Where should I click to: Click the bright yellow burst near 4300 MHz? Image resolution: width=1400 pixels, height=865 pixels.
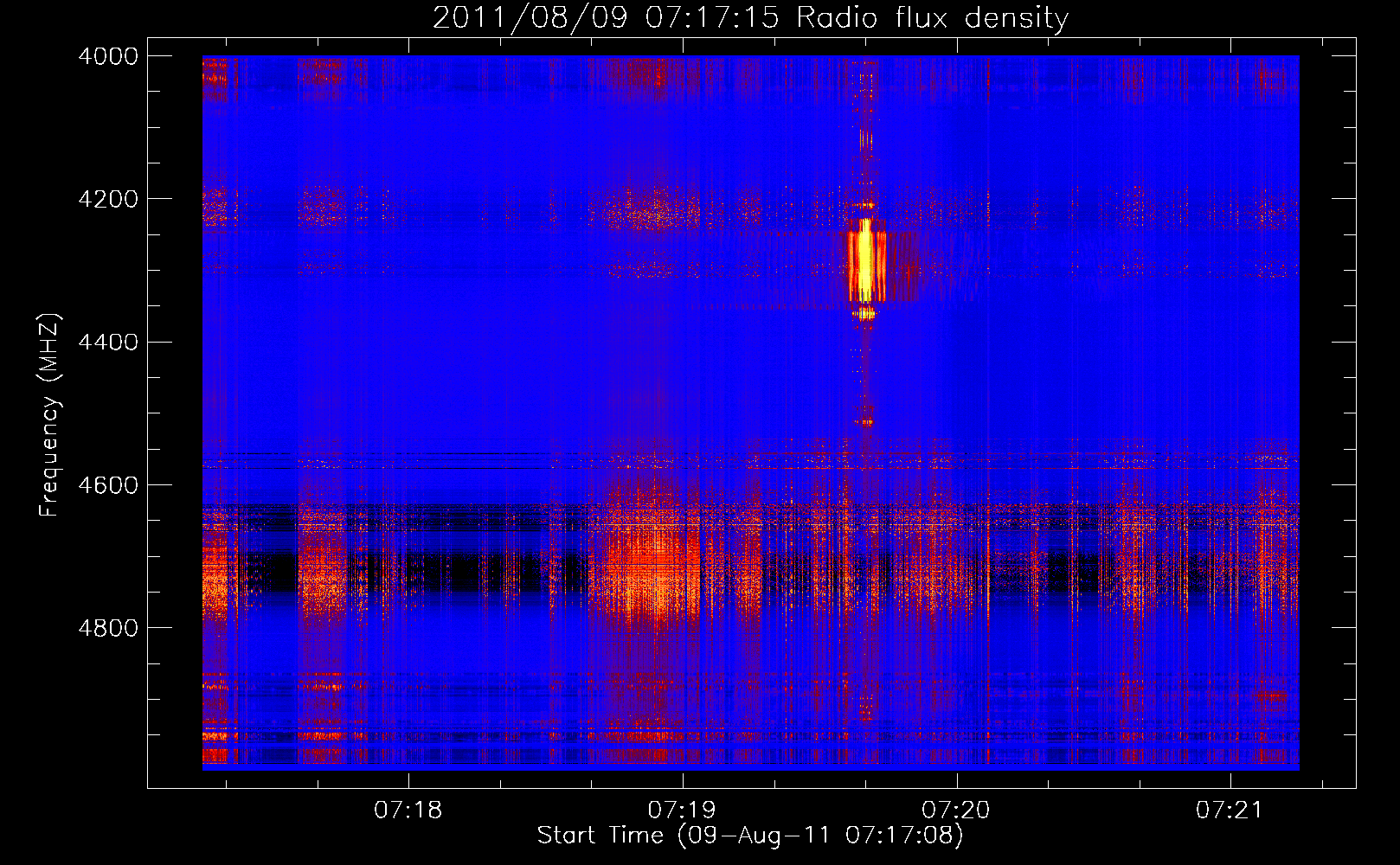866,260
